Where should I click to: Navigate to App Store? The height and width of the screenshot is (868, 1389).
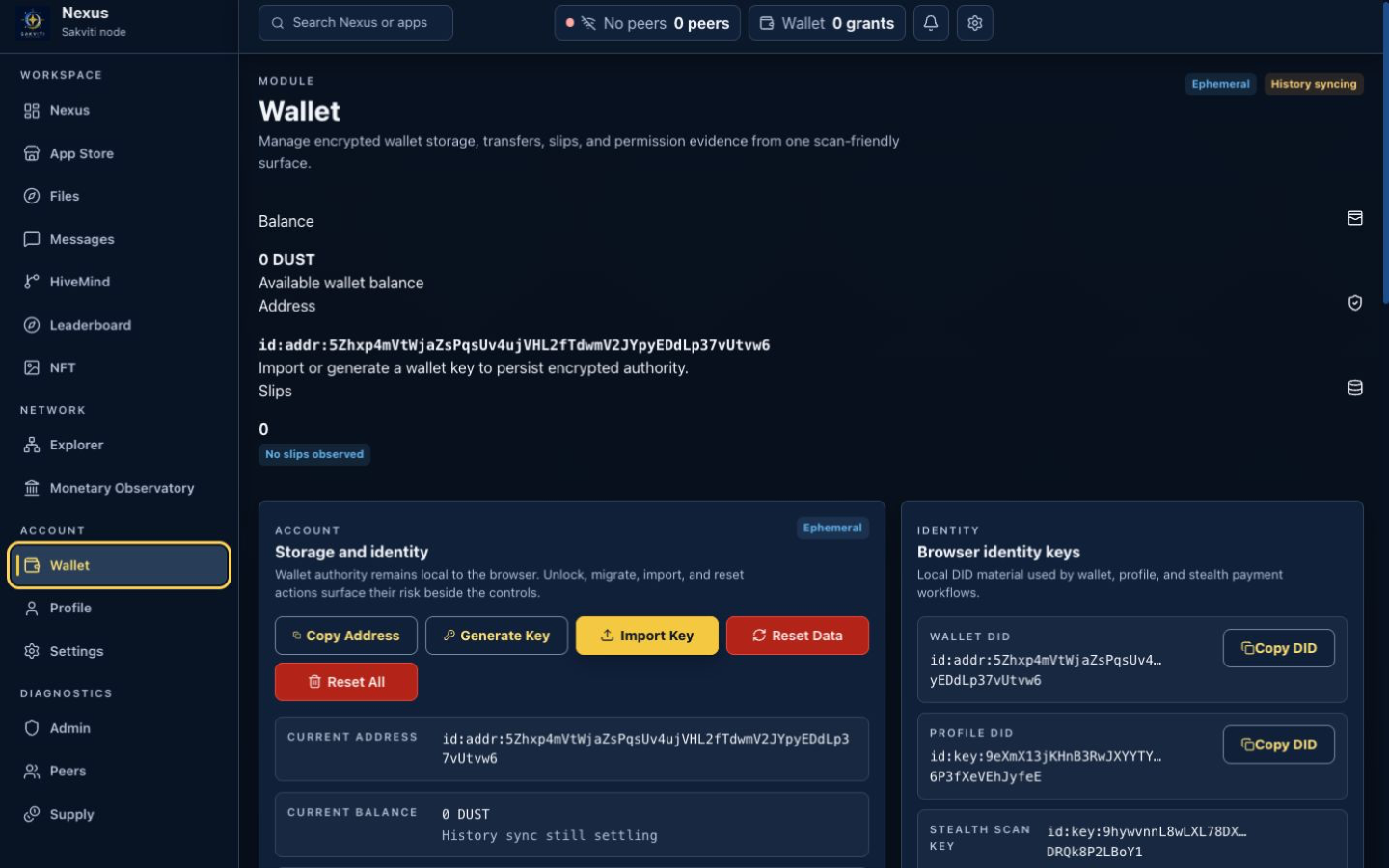[x=120, y=153]
